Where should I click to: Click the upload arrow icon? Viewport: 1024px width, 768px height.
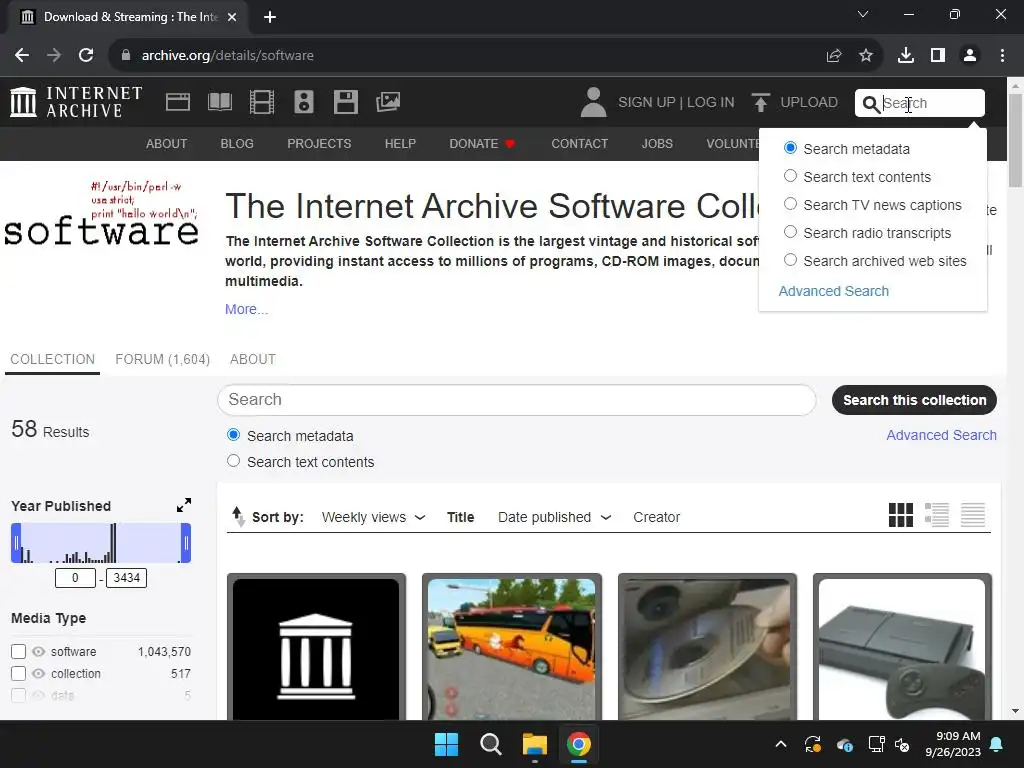[x=760, y=103]
